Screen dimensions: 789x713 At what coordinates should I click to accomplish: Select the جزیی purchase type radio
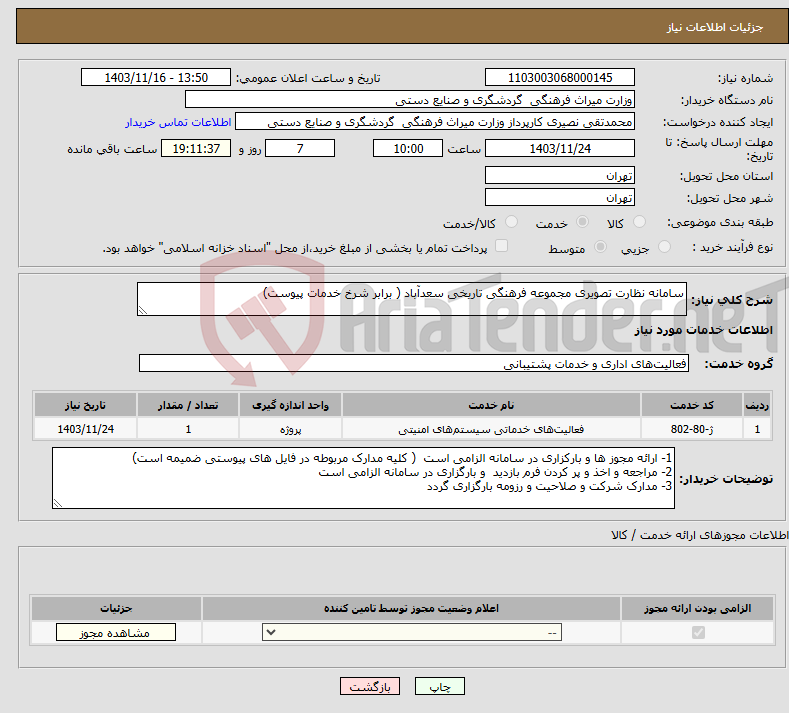point(664,247)
